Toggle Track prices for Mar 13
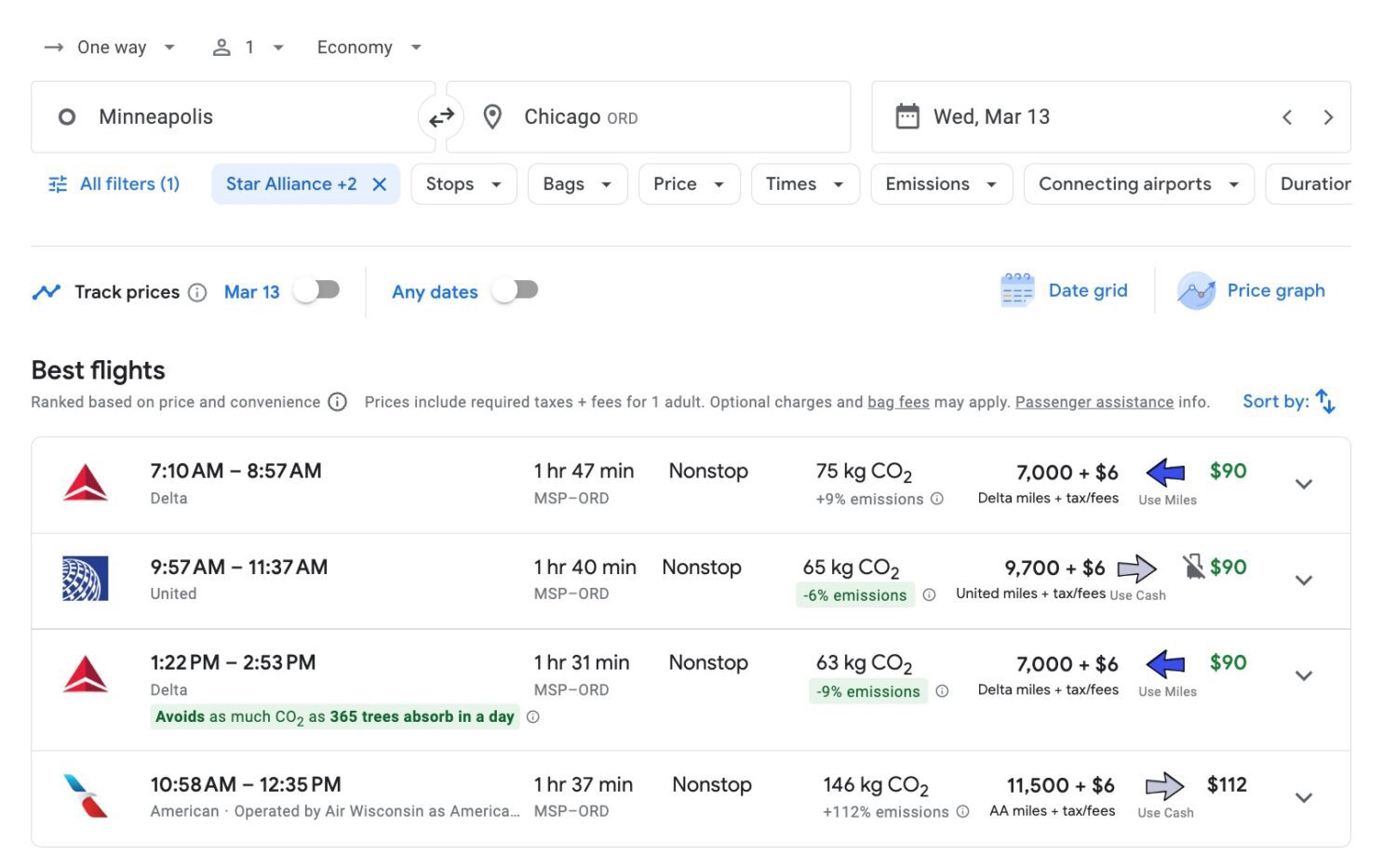Viewport: 1396px width, 868px height. (x=317, y=290)
